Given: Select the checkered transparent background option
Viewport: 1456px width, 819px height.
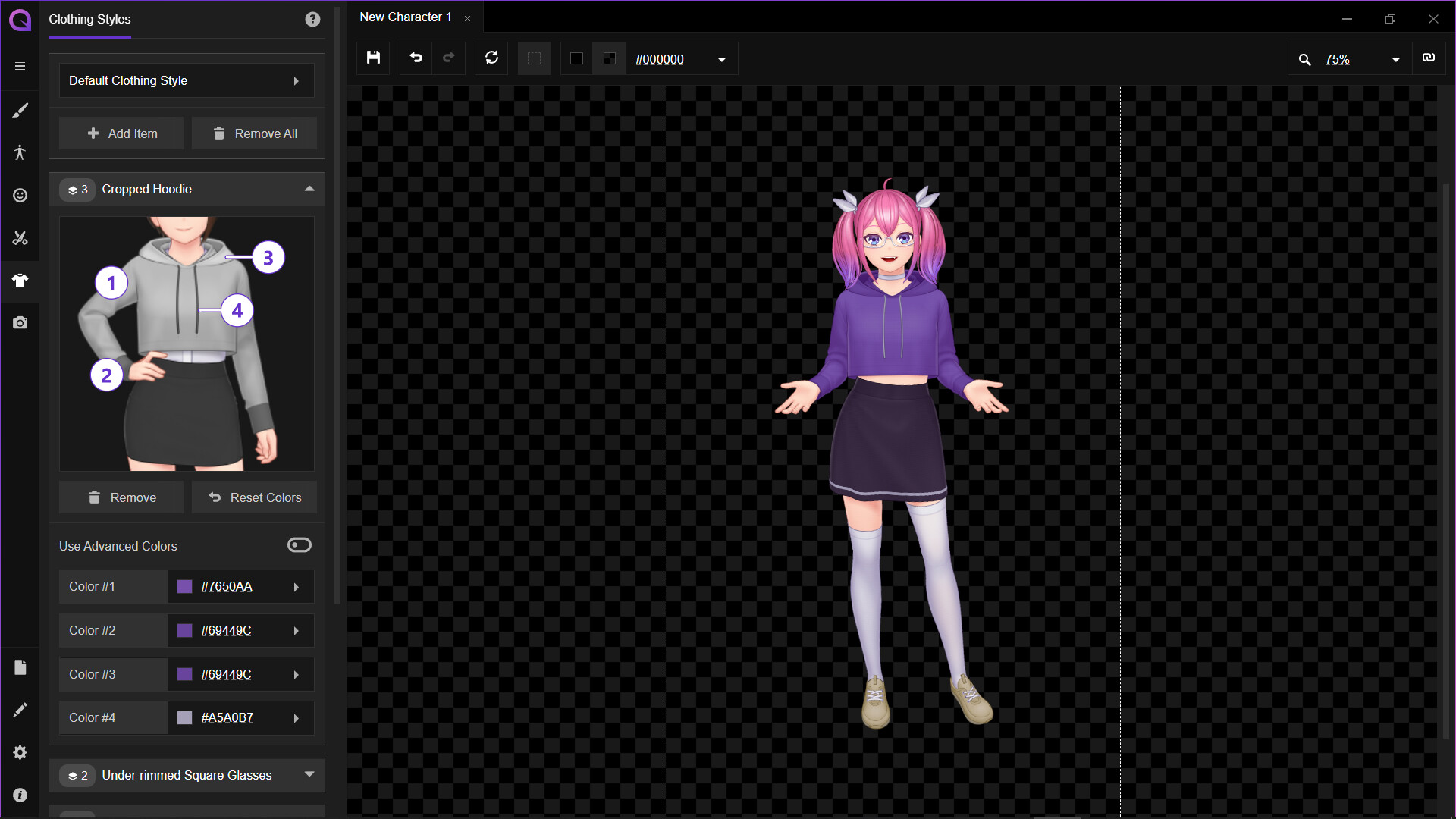Looking at the screenshot, I should [x=610, y=58].
